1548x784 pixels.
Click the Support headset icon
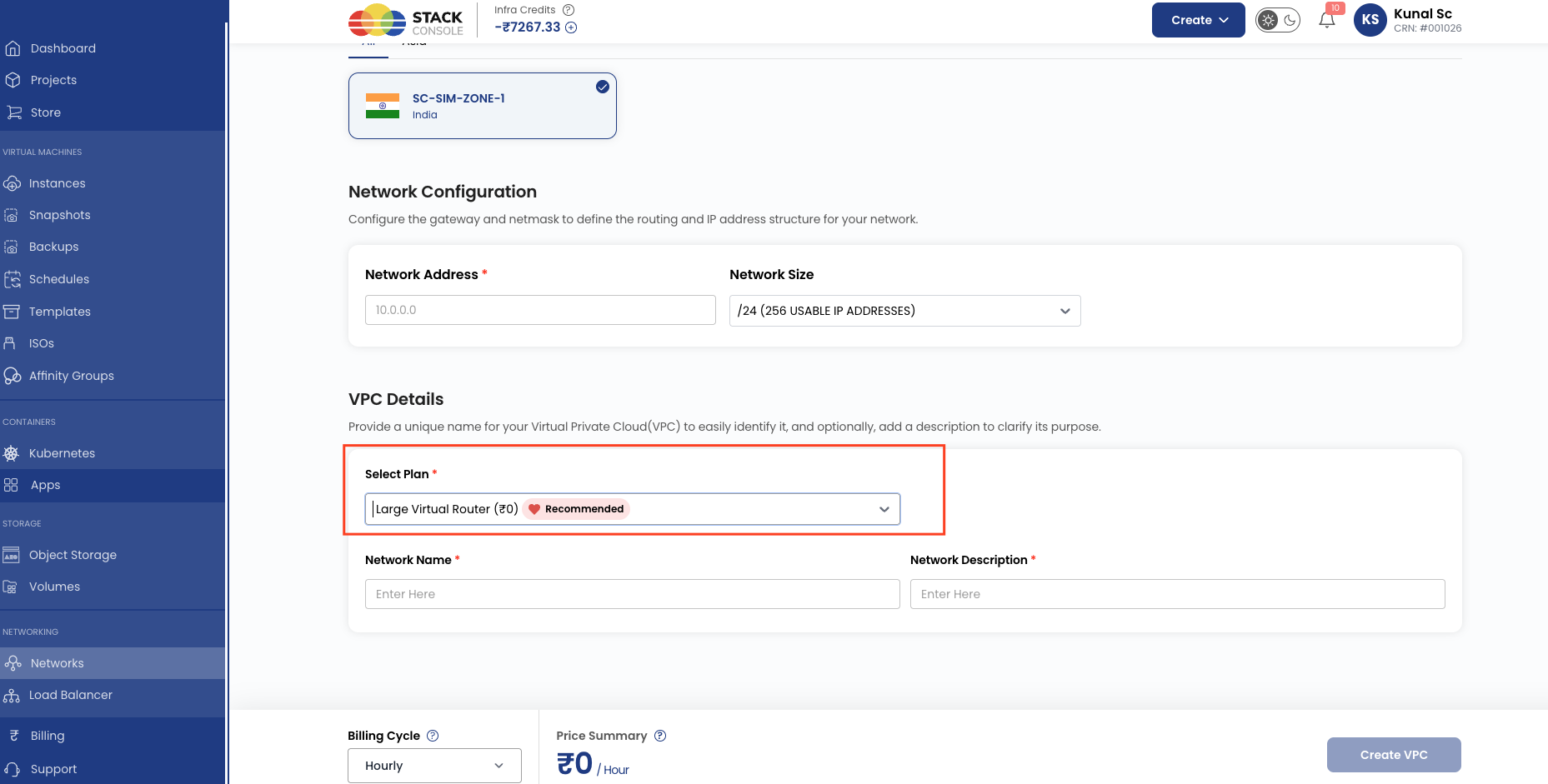coord(13,769)
